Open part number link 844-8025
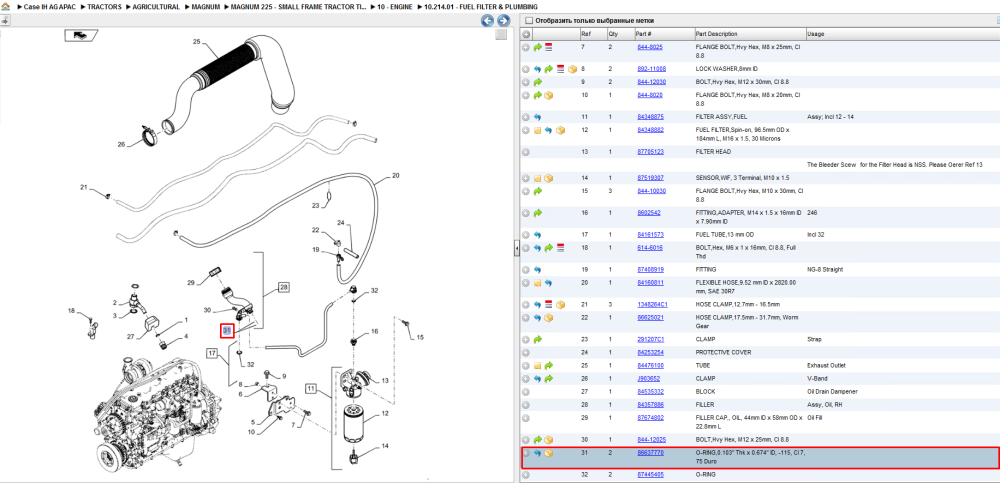The width and height of the screenshot is (1000, 483). [x=650, y=47]
